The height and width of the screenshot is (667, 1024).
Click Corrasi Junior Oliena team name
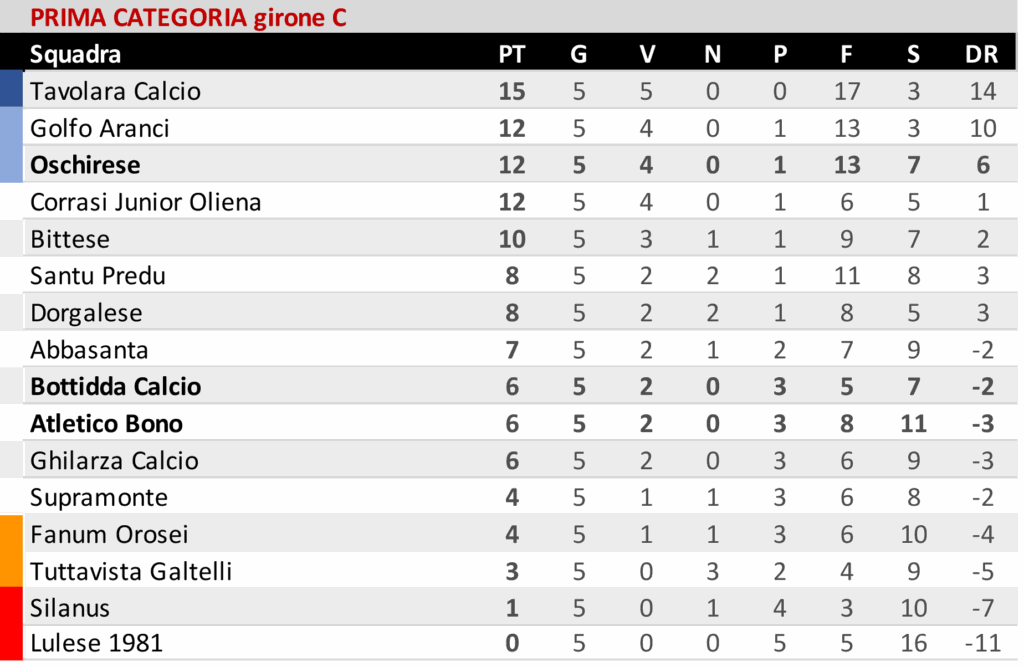coord(145,202)
